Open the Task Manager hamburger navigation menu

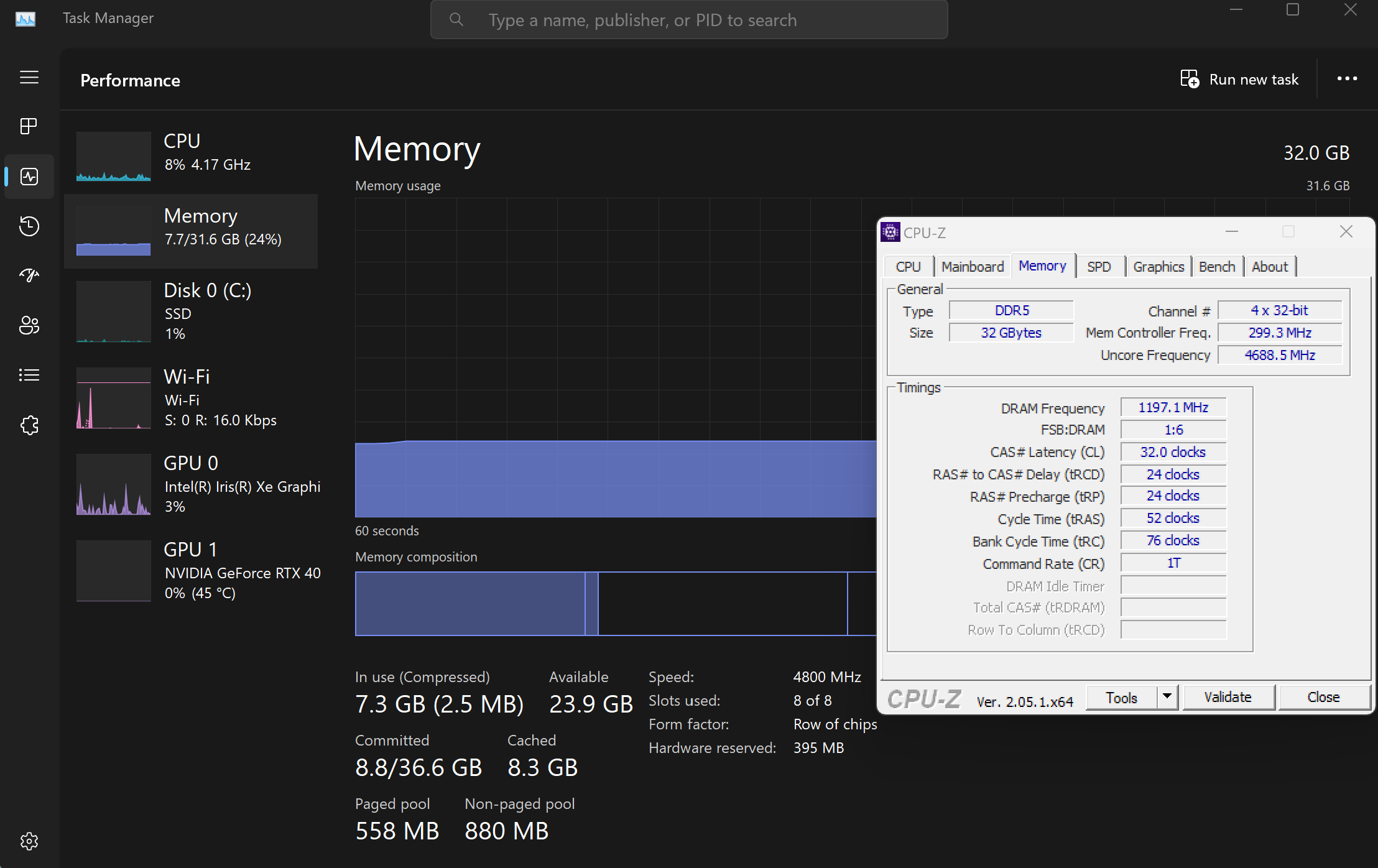(29, 77)
